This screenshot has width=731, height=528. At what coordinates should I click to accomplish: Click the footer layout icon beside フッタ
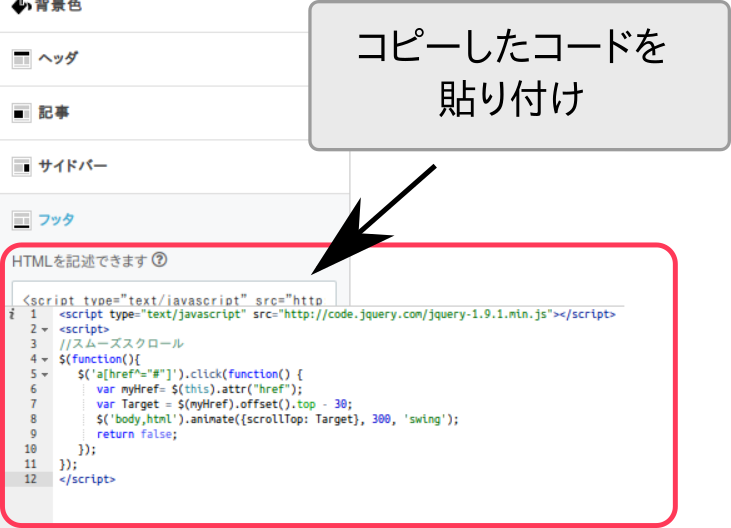click(21, 220)
